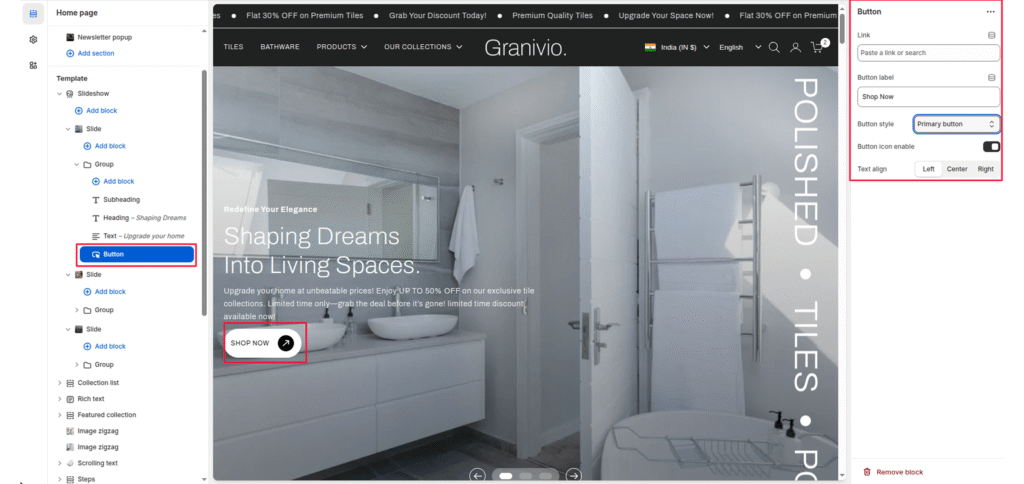Open the three-dot menu in Button panel
The image size is (1024, 484).
[x=990, y=12]
